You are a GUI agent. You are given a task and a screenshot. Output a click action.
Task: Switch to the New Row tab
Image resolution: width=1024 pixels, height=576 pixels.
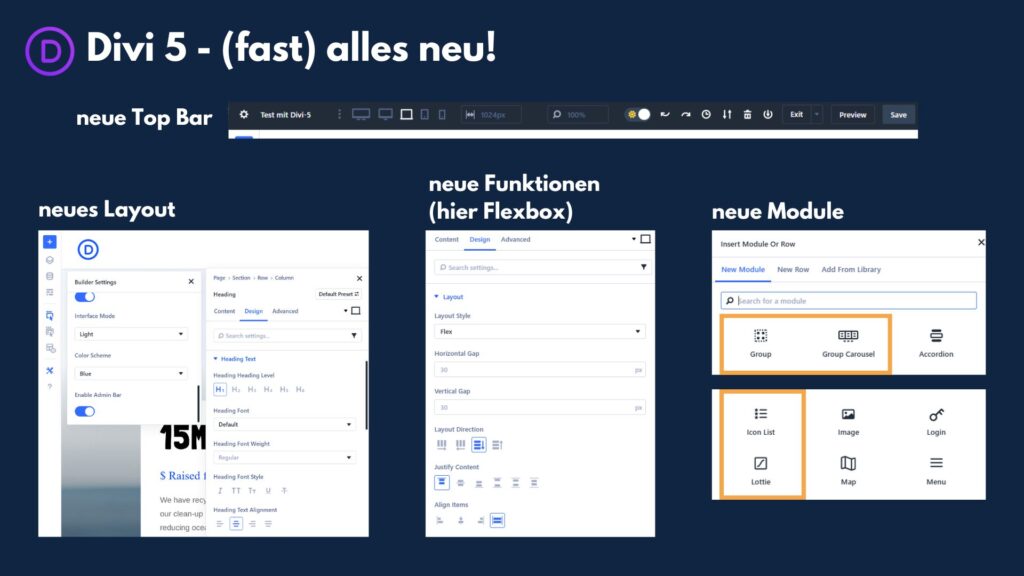pos(793,270)
